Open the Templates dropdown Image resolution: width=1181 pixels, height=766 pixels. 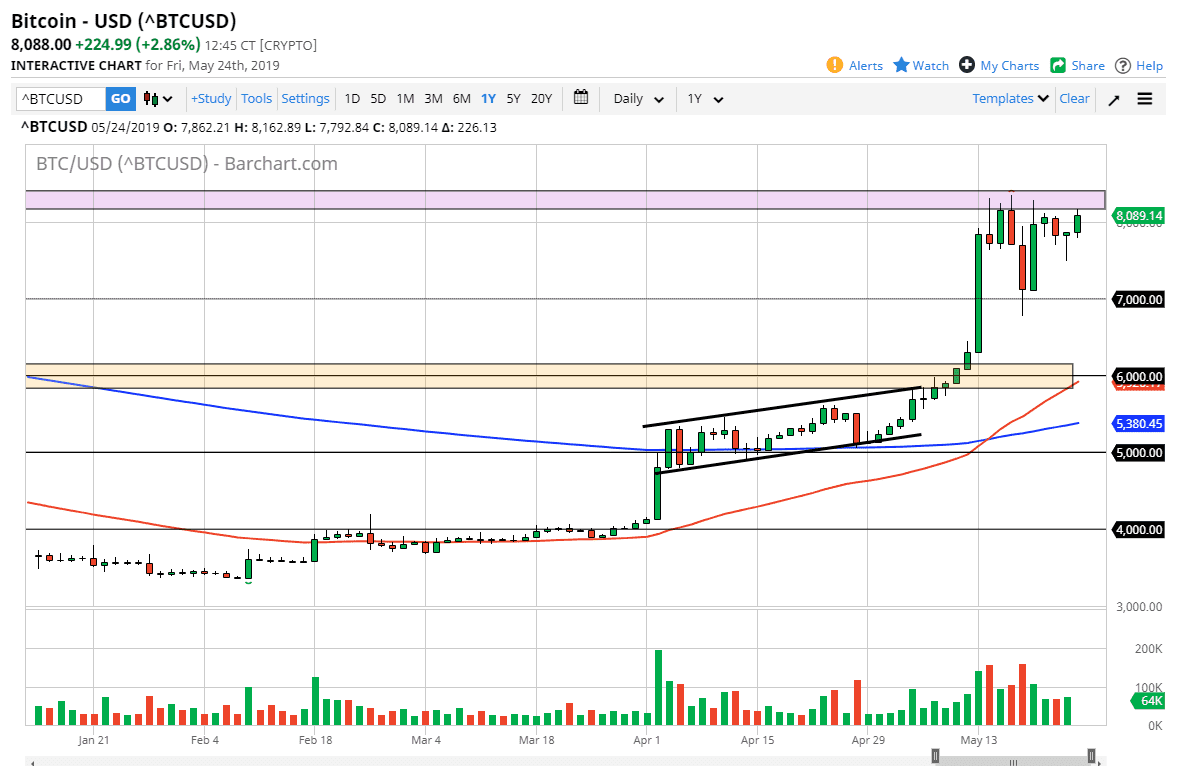pyautogui.click(x=1010, y=98)
